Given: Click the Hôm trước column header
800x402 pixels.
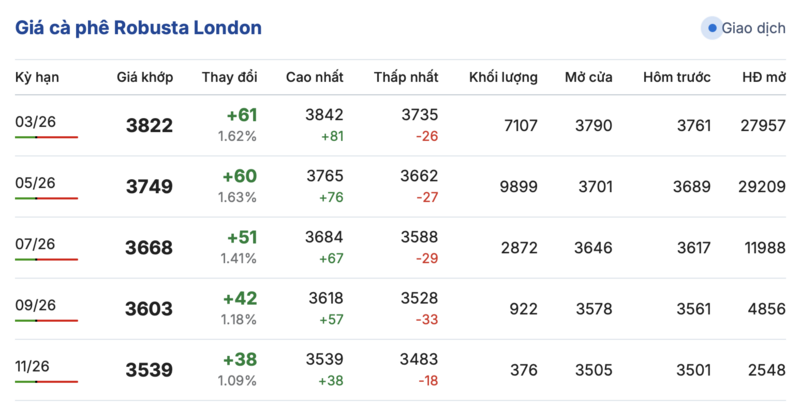Looking at the screenshot, I should [x=677, y=77].
